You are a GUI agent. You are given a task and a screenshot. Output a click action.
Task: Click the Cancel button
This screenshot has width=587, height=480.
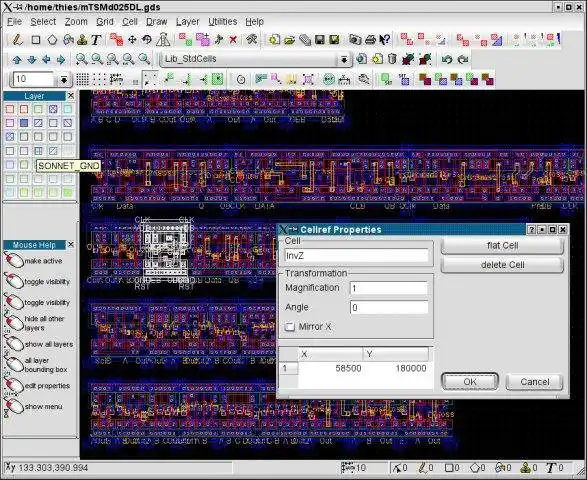tap(534, 382)
